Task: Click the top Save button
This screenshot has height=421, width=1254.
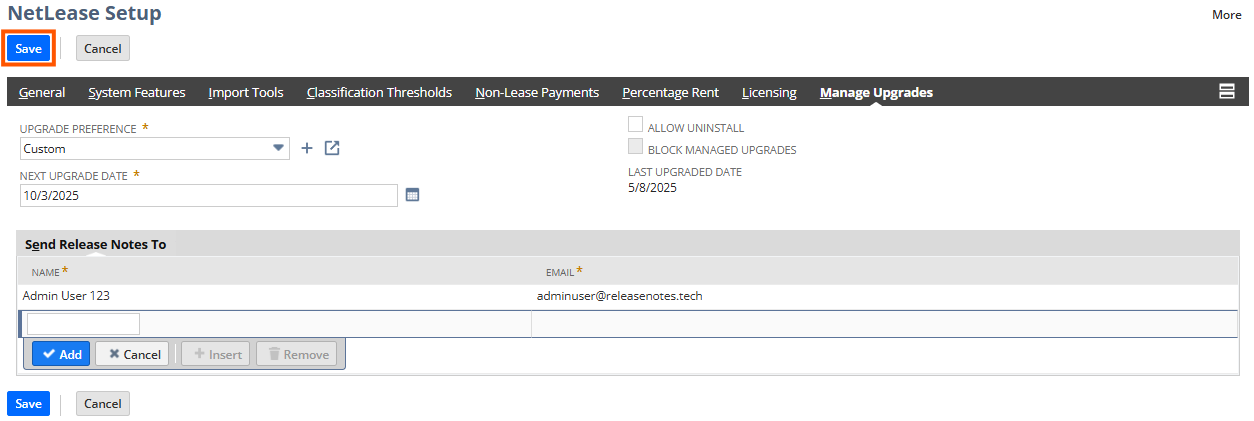Action: [x=28, y=48]
